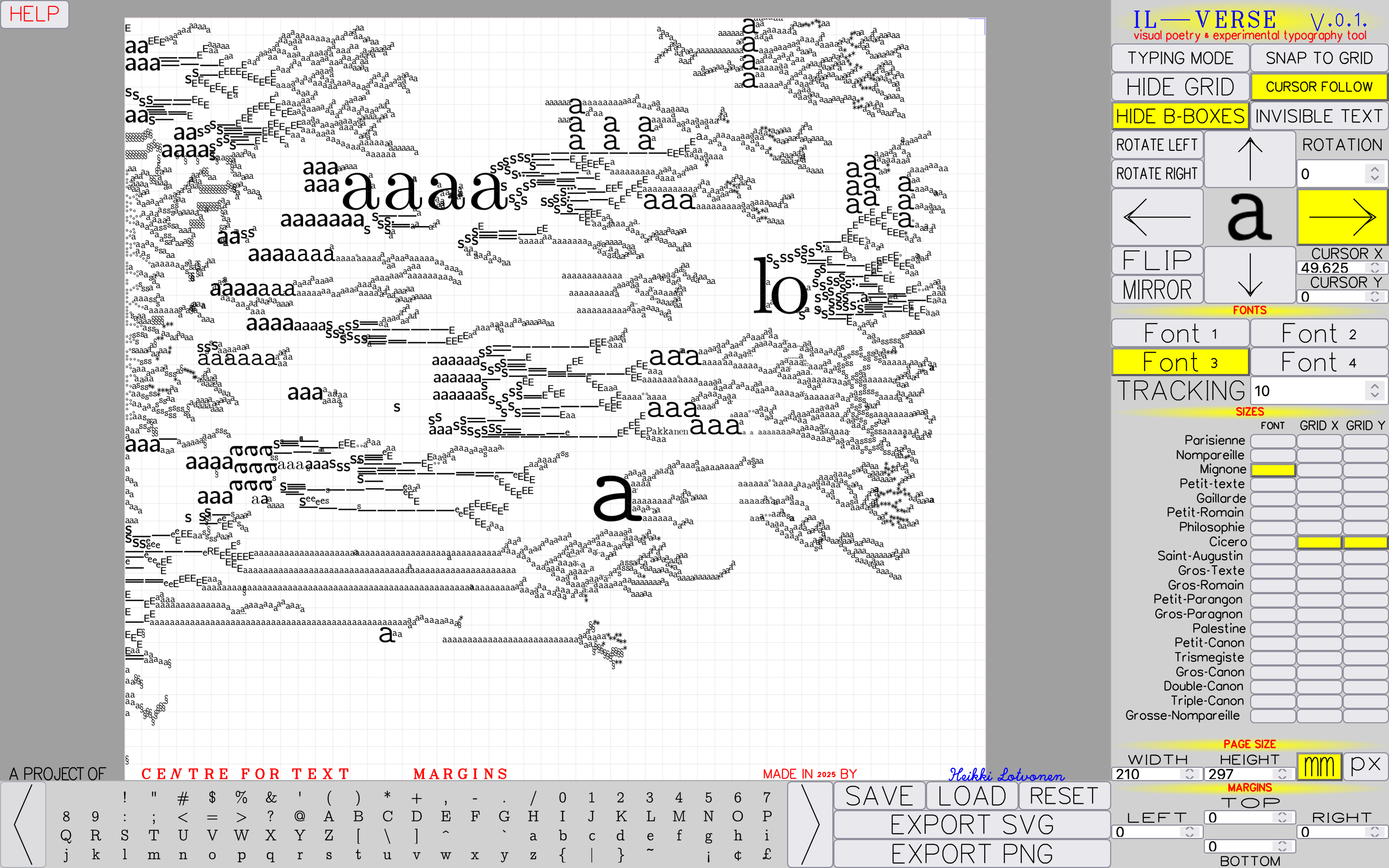
Task: Click the up arrow cursor button
Action: 1249,159
